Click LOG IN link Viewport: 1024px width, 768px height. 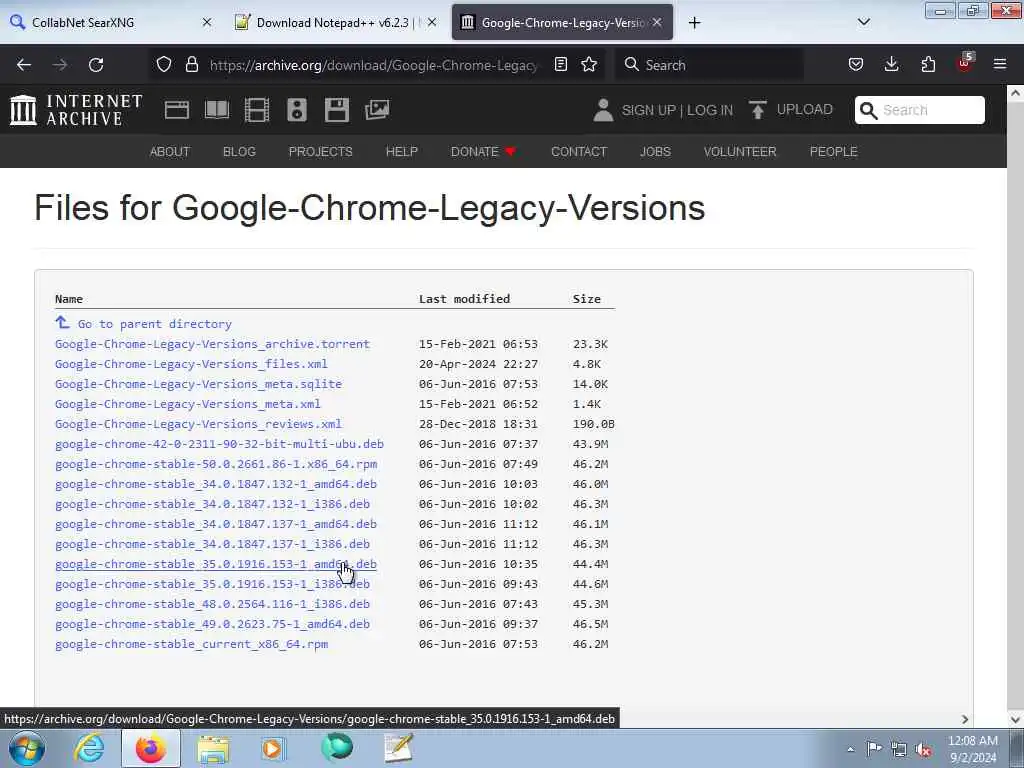[x=710, y=110]
